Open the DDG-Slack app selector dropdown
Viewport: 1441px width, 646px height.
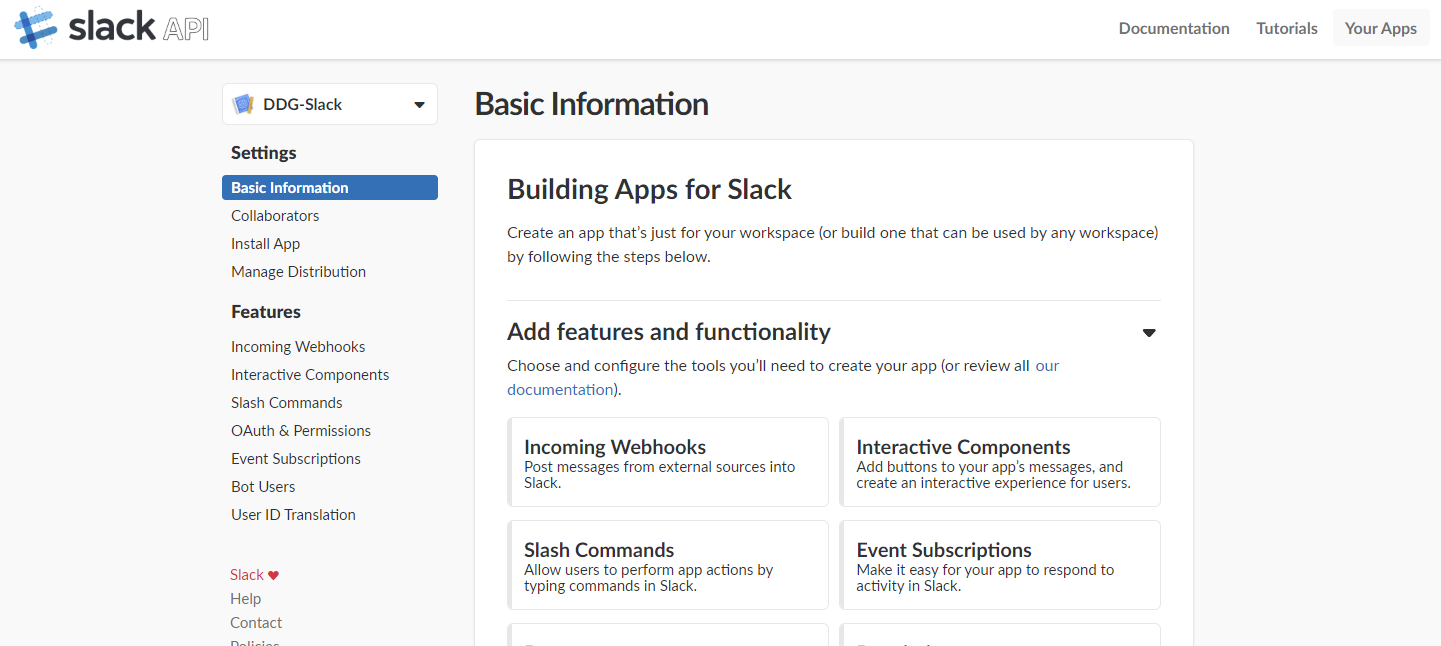click(x=419, y=105)
